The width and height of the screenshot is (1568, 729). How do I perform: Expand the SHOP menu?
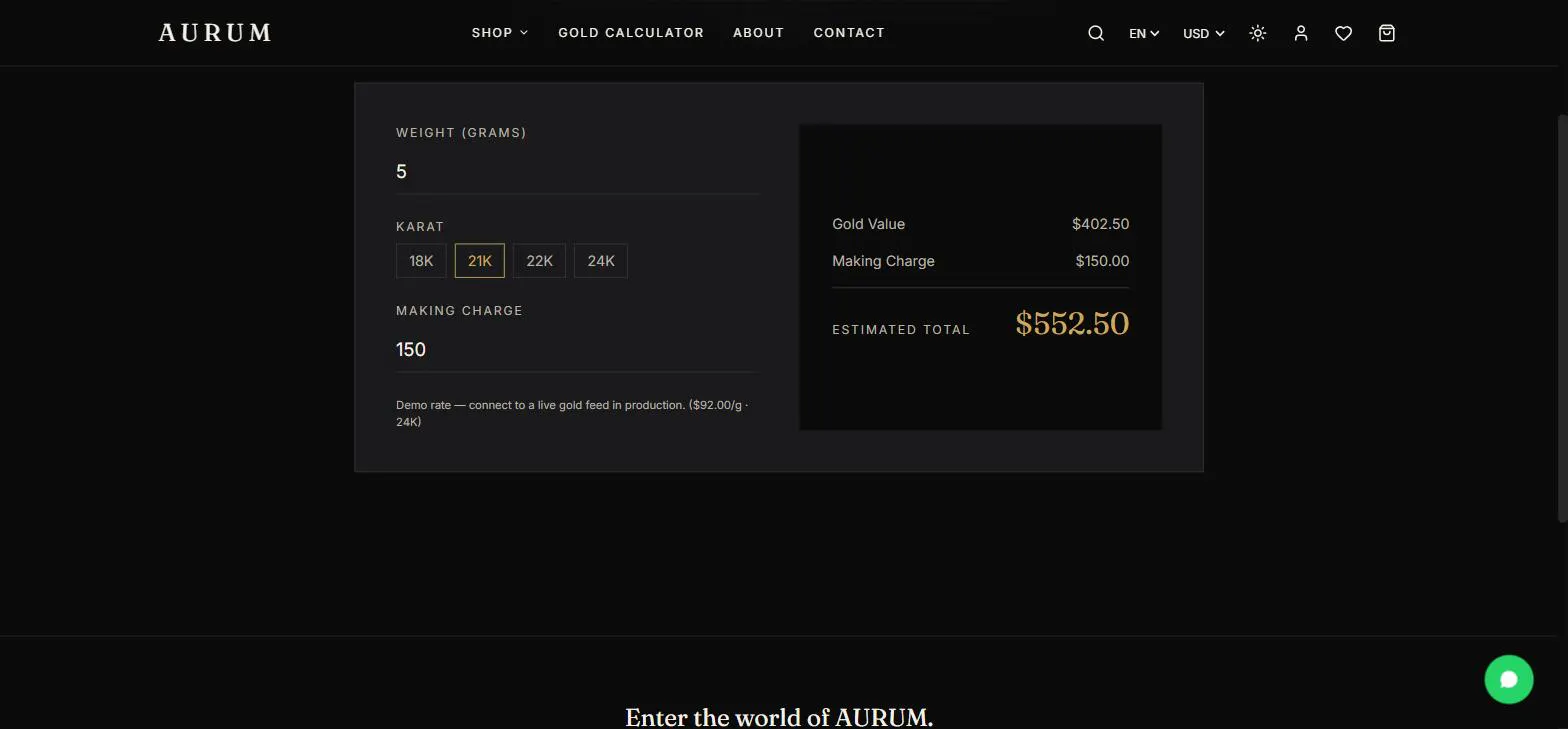click(x=500, y=33)
